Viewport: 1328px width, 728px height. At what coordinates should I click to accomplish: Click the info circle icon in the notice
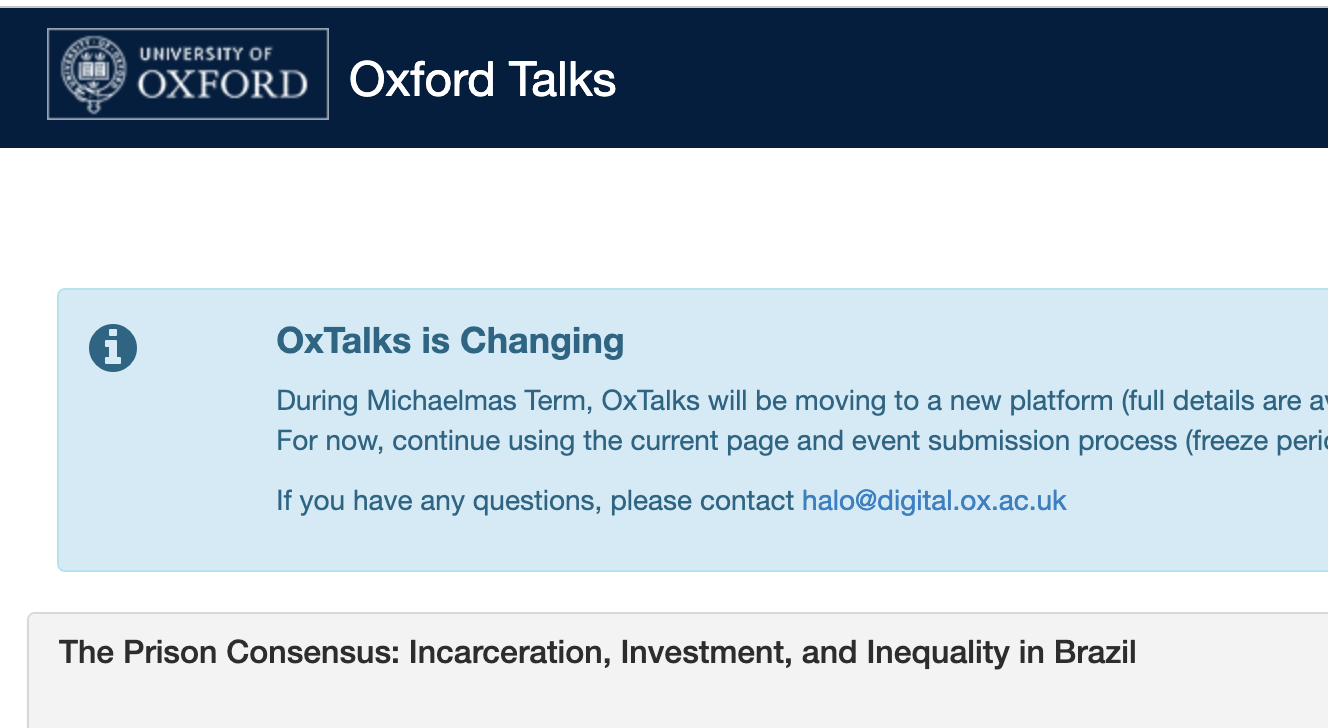113,348
